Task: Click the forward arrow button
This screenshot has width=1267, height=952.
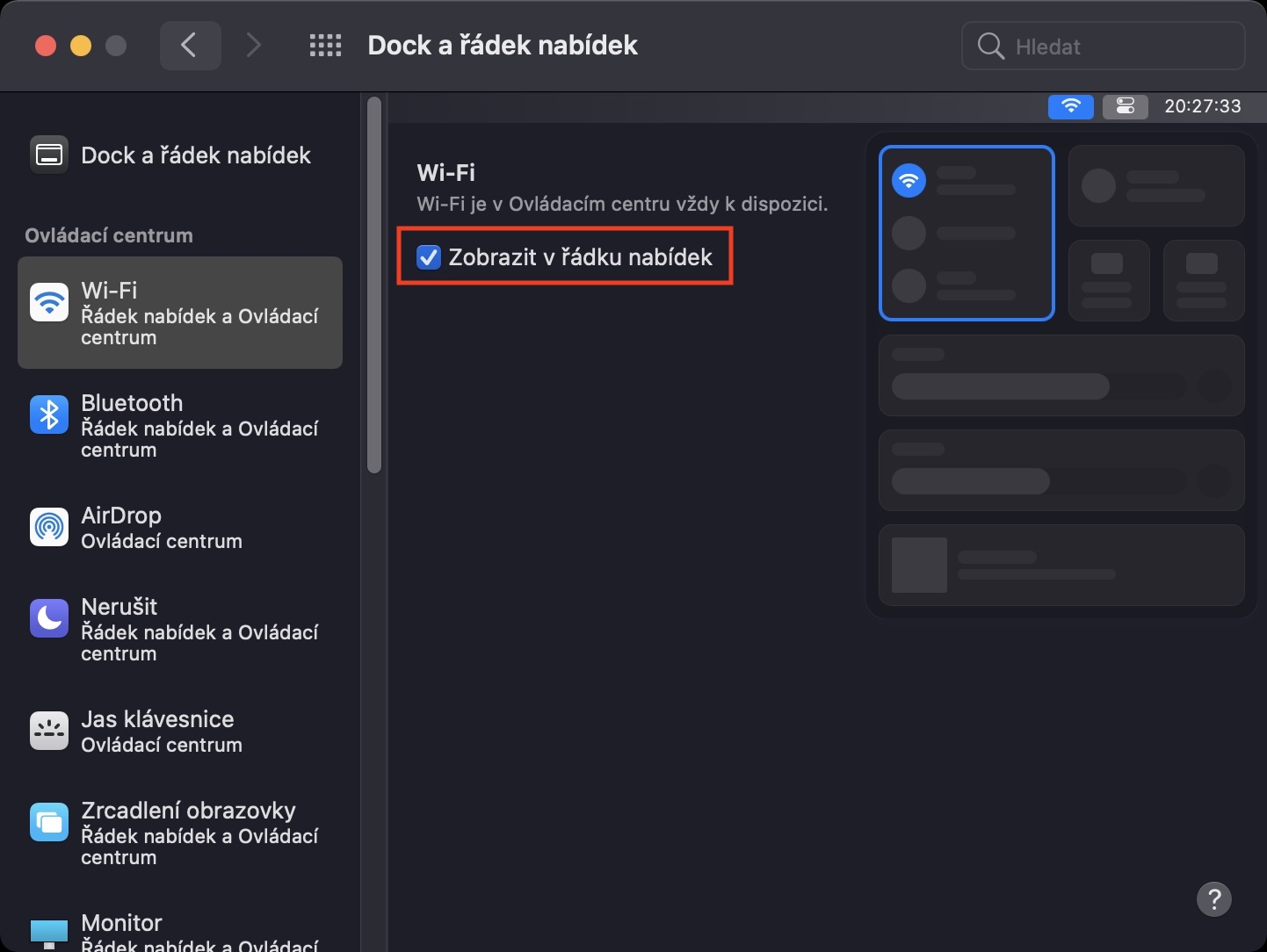Action: [x=253, y=46]
